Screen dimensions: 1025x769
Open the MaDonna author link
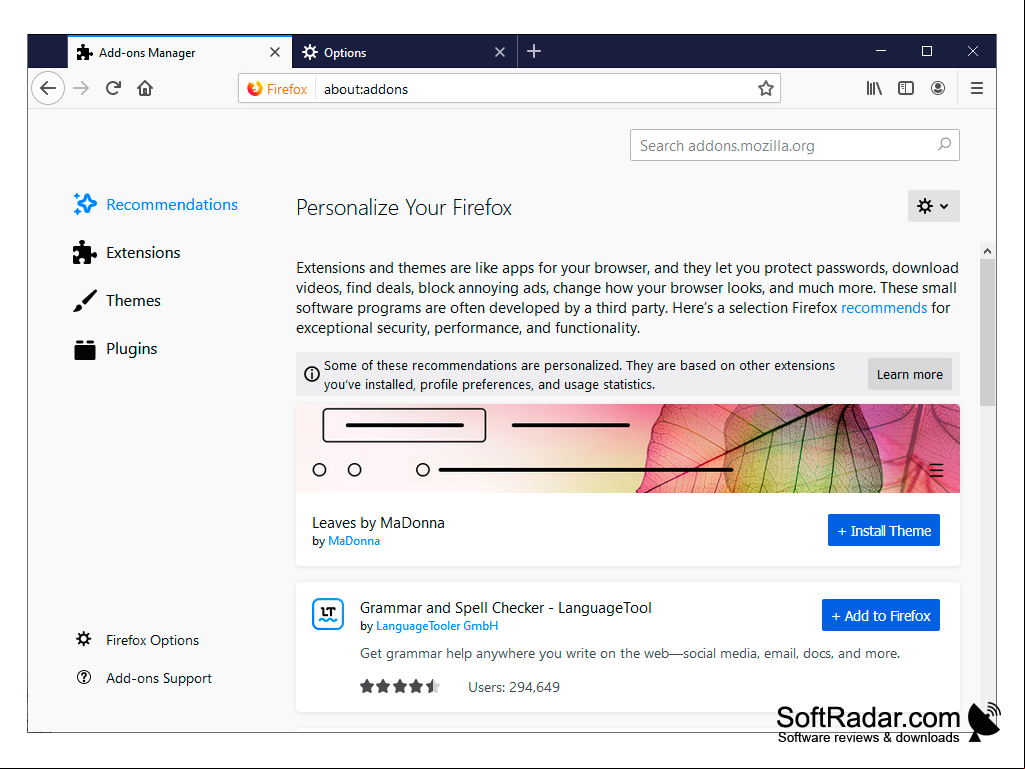(354, 541)
